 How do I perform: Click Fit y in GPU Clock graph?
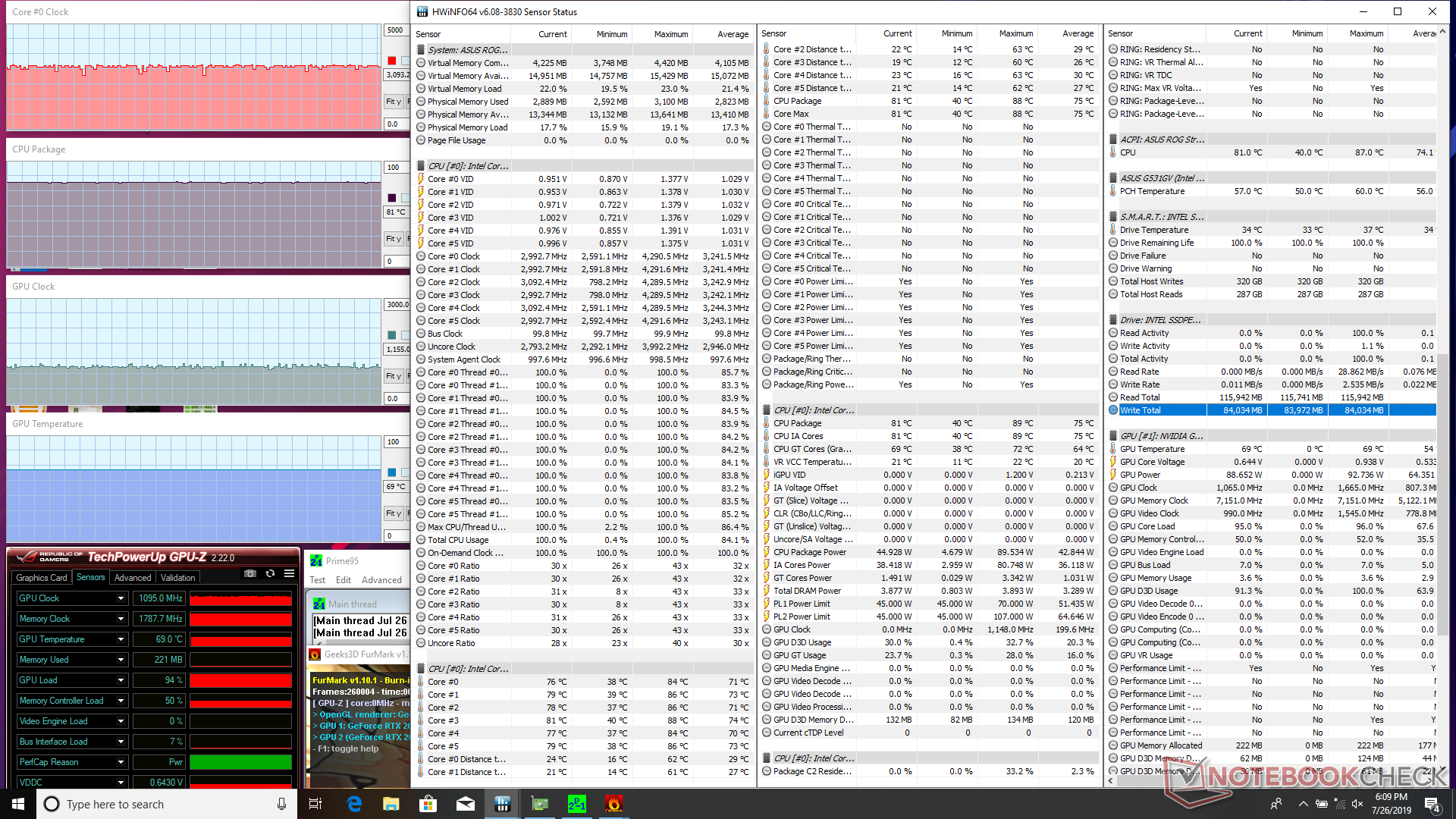click(x=394, y=376)
